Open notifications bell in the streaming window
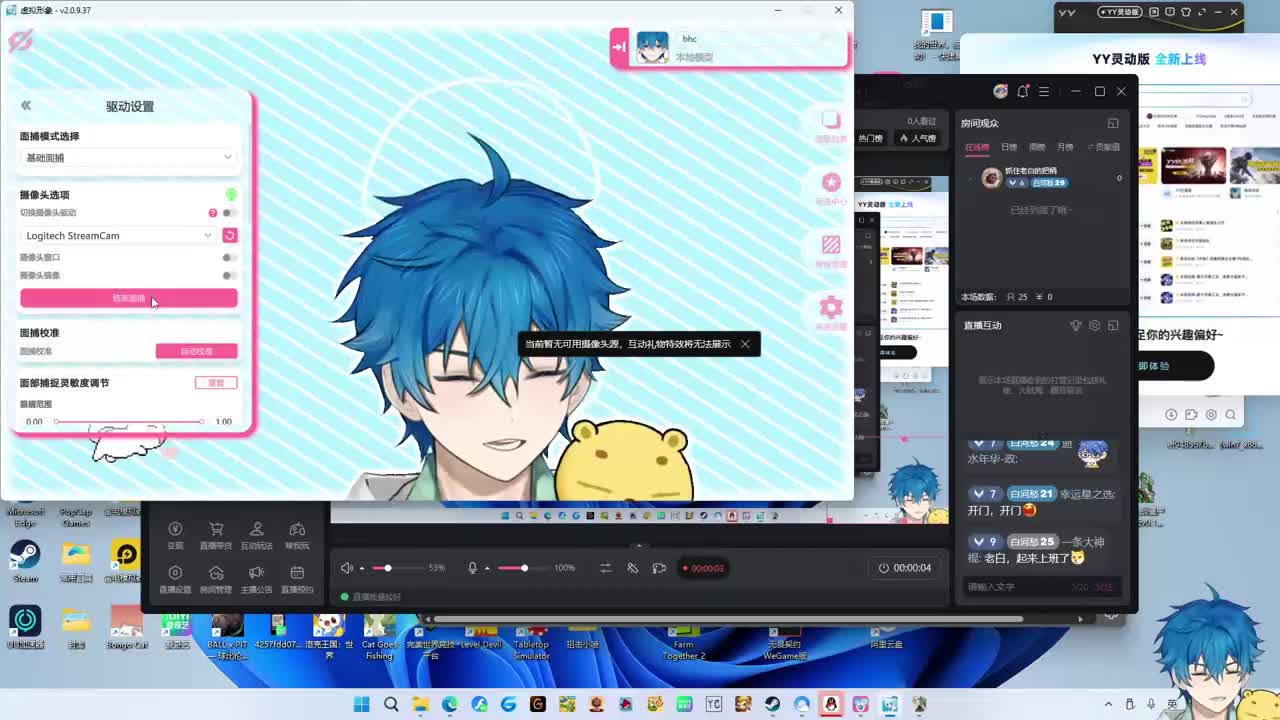Viewport: 1280px width, 720px height. [x=1022, y=91]
